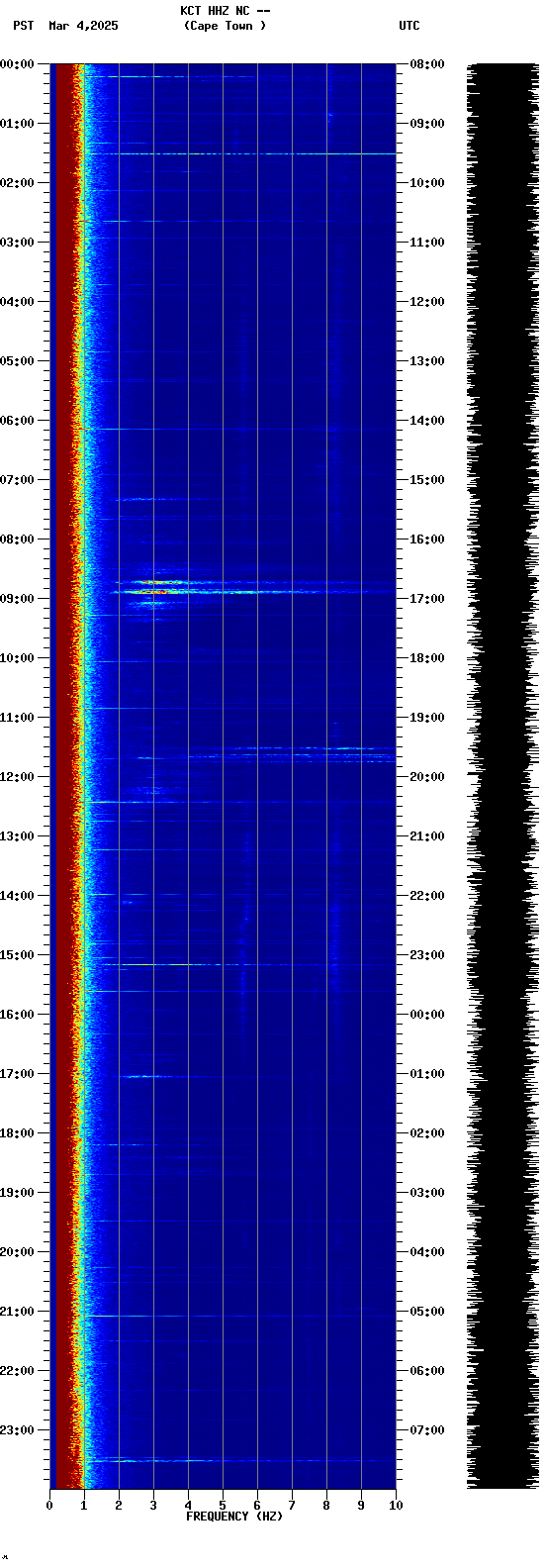Select the (Cape Town ) subtitle
546x1568 pixels.
225,26
